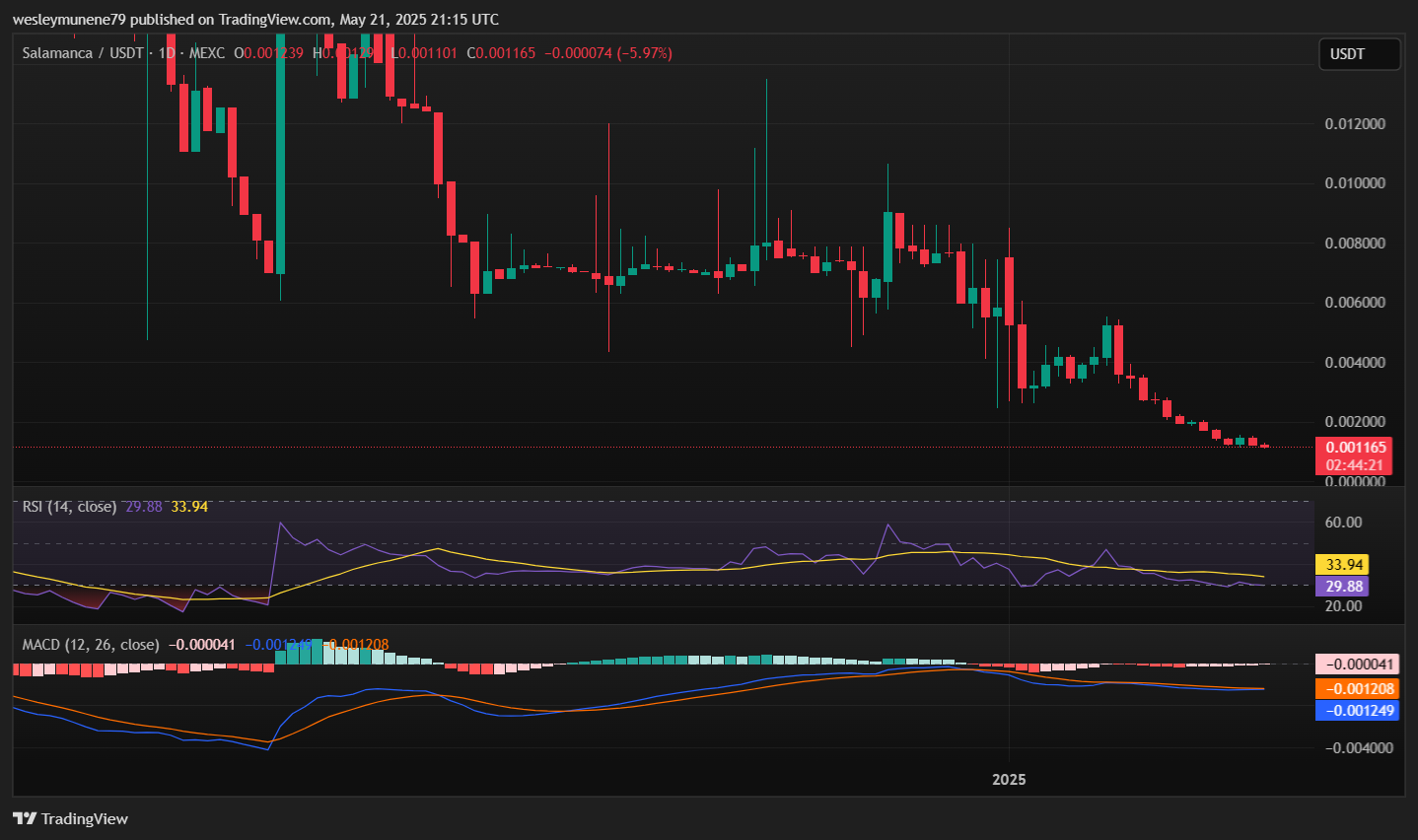1418x840 pixels.
Task: Click the purple 29.88 value in RSI legend
Action: [144, 507]
